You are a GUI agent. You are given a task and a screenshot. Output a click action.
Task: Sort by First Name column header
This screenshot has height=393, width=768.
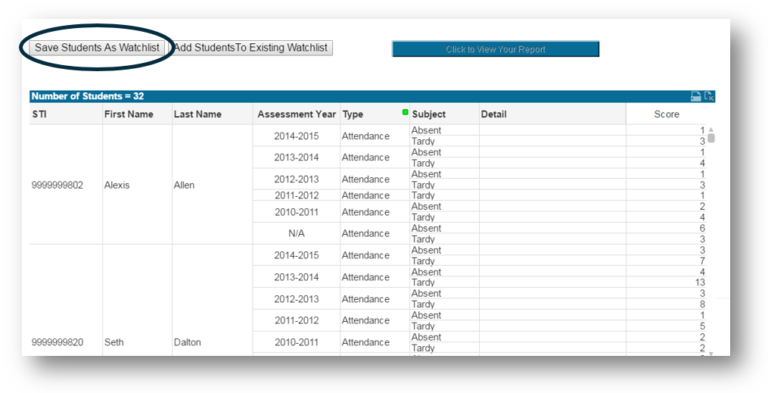tap(137, 114)
